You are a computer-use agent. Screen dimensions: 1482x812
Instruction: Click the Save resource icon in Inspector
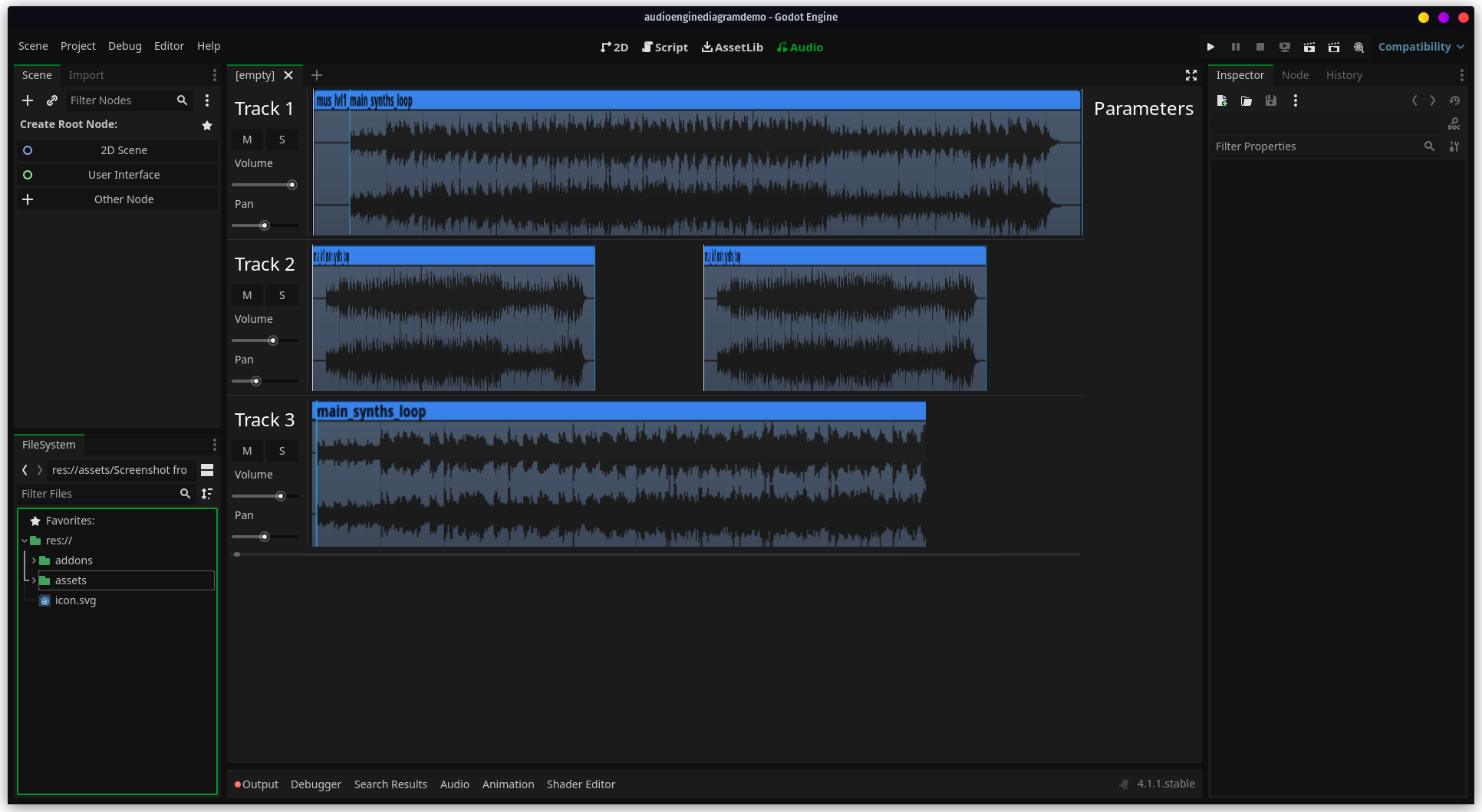[1271, 100]
